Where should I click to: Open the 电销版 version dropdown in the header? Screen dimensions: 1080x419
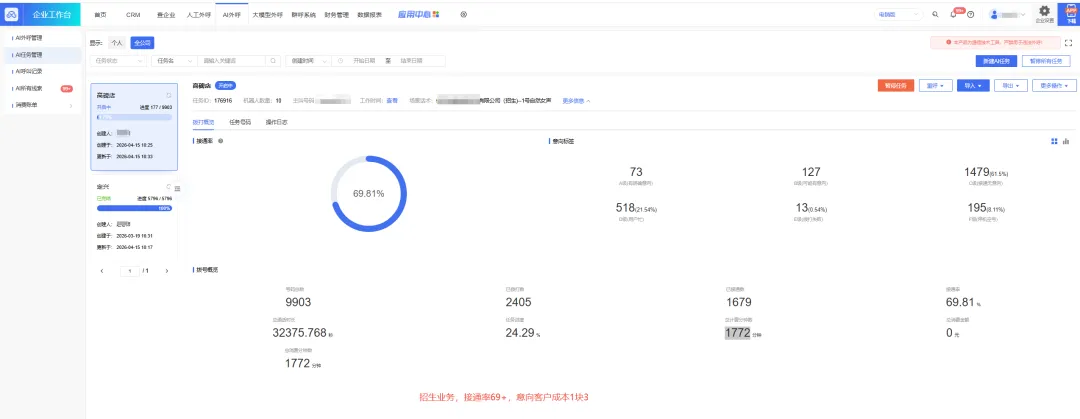coord(899,14)
